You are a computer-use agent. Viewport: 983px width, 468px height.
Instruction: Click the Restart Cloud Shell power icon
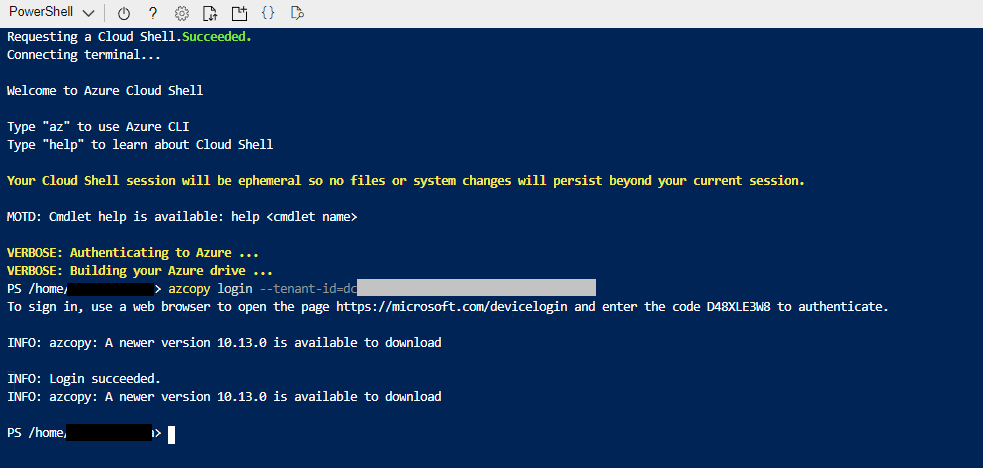tap(123, 13)
